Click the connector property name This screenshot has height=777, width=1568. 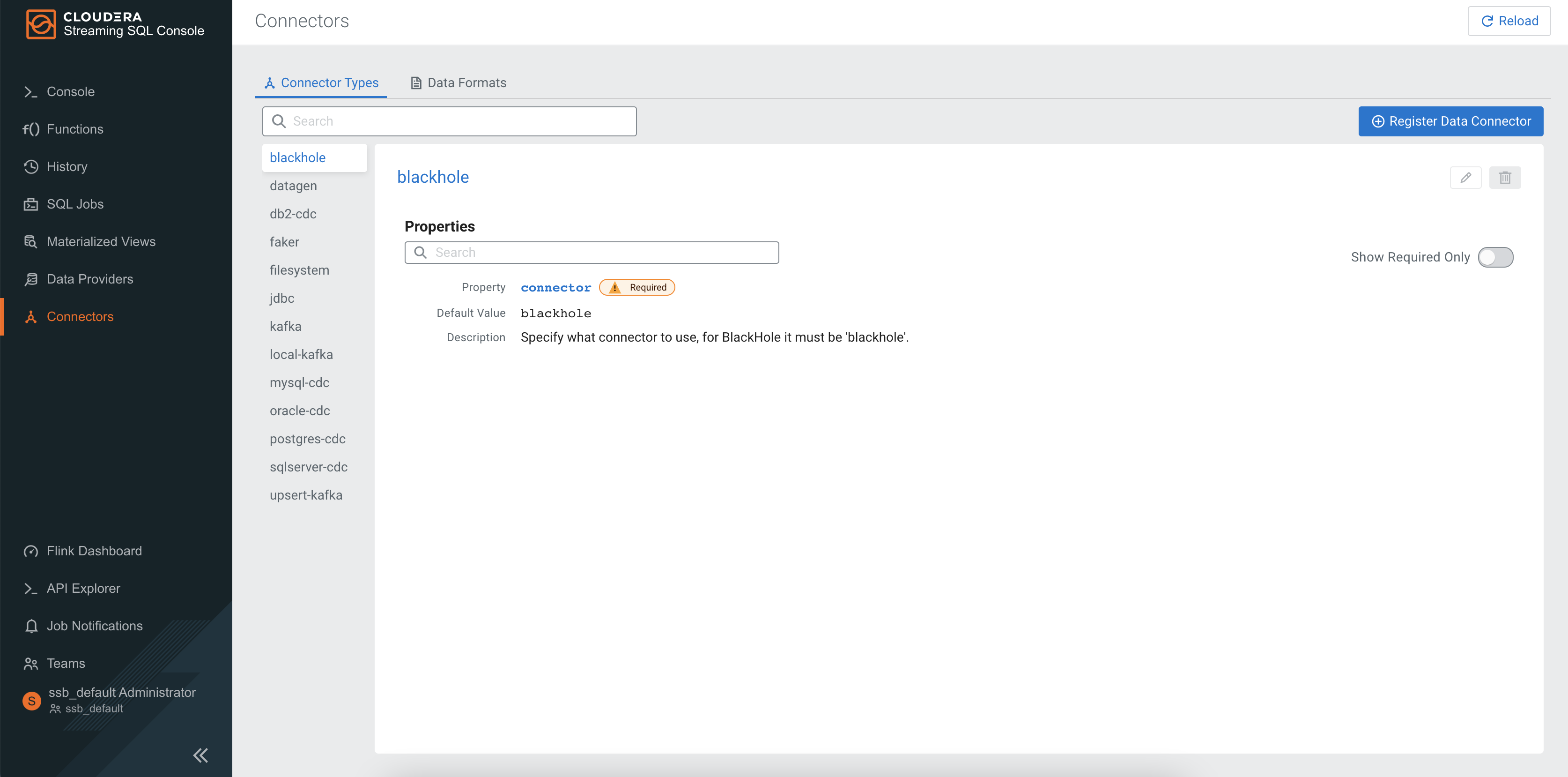click(x=556, y=287)
